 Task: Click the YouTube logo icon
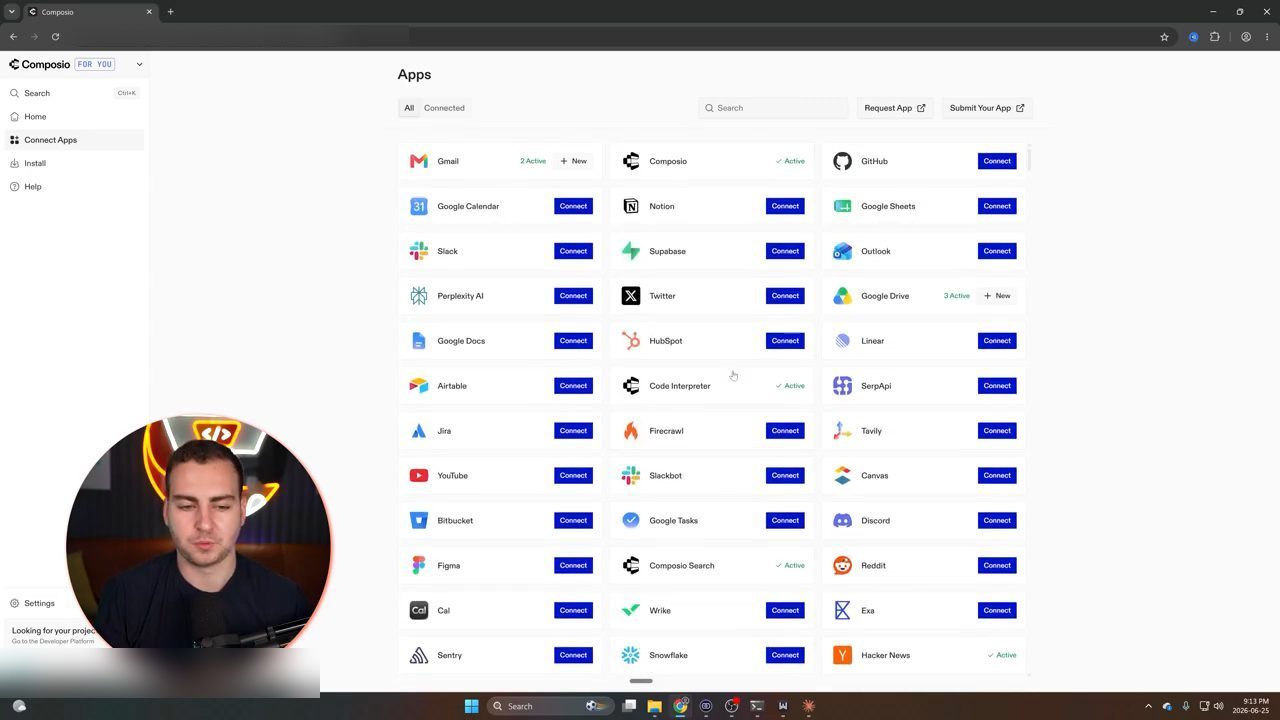(x=419, y=476)
